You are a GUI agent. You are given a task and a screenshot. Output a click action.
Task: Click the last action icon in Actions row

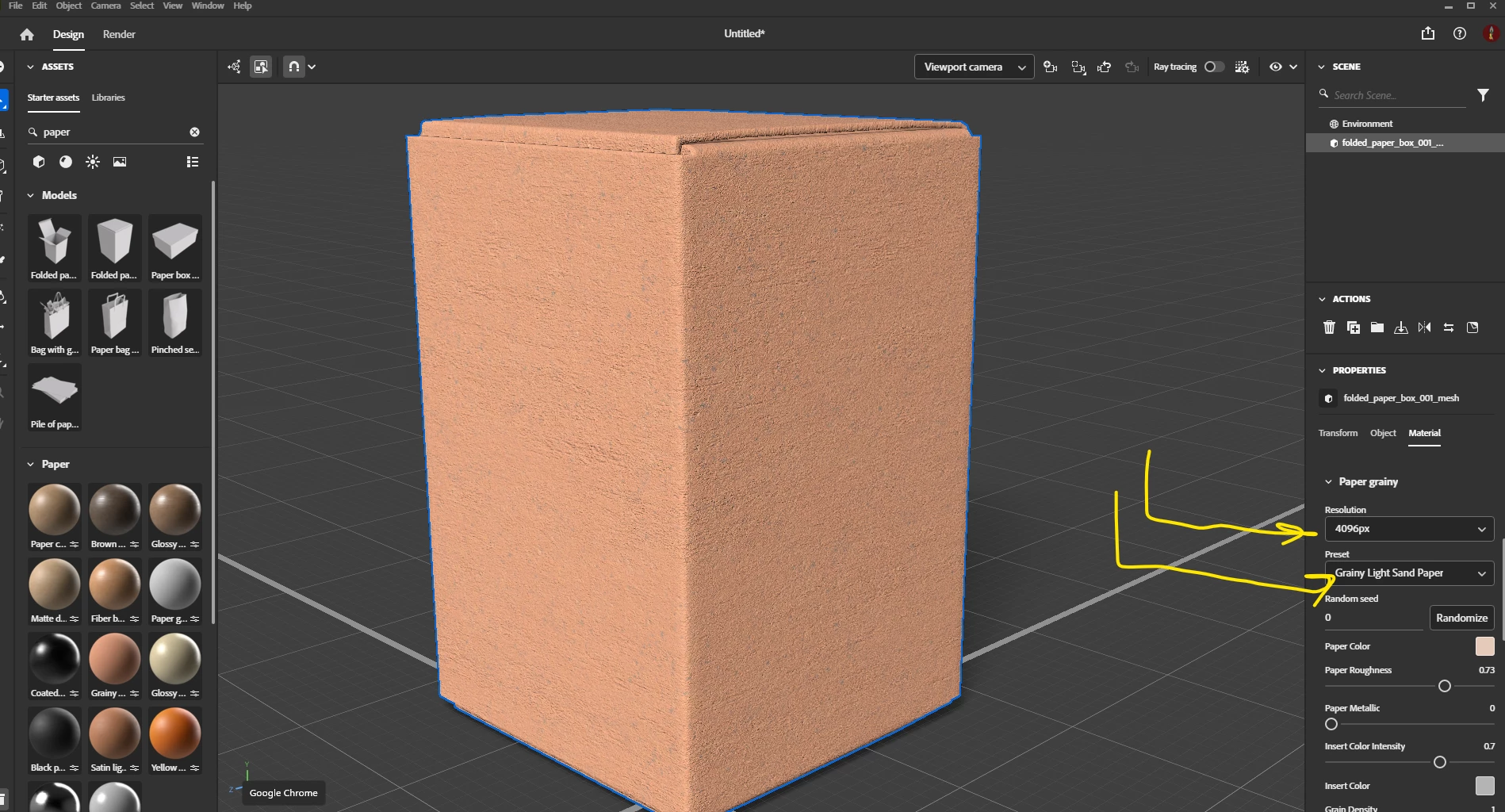coord(1472,327)
